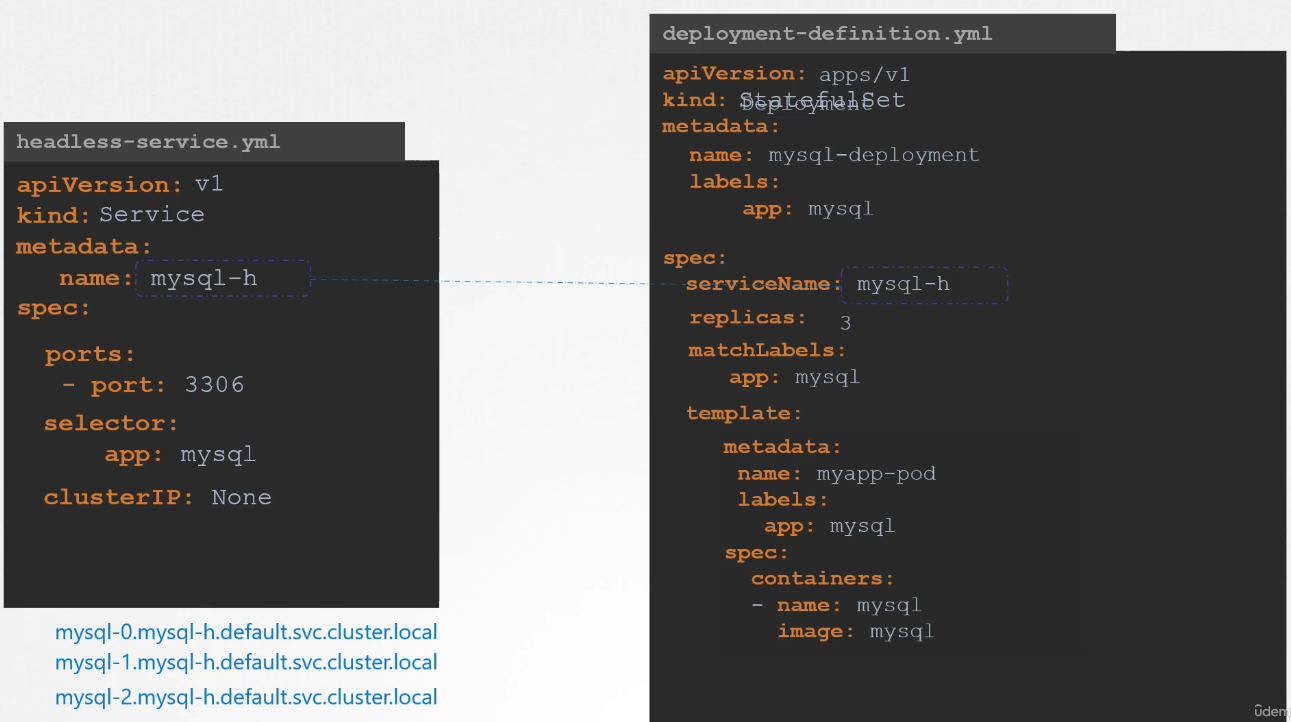Select the deployment-definition.yml tab

click(x=827, y=34)
